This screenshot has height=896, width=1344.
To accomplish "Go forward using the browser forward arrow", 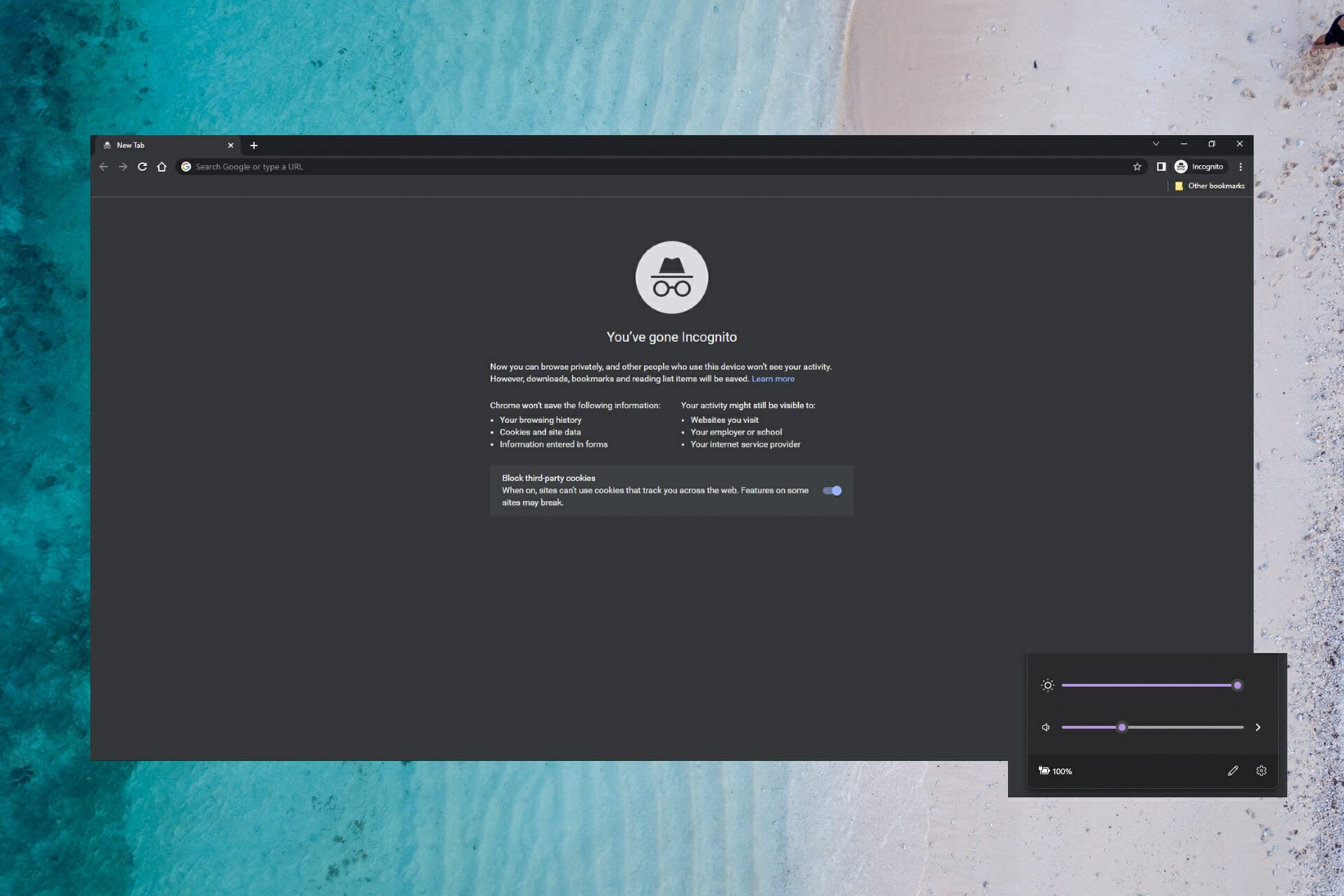I will pos(123,167).
